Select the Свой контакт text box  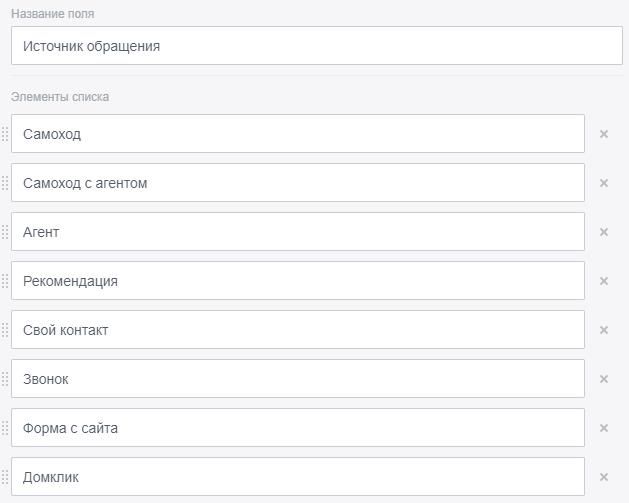pos(298,330)
